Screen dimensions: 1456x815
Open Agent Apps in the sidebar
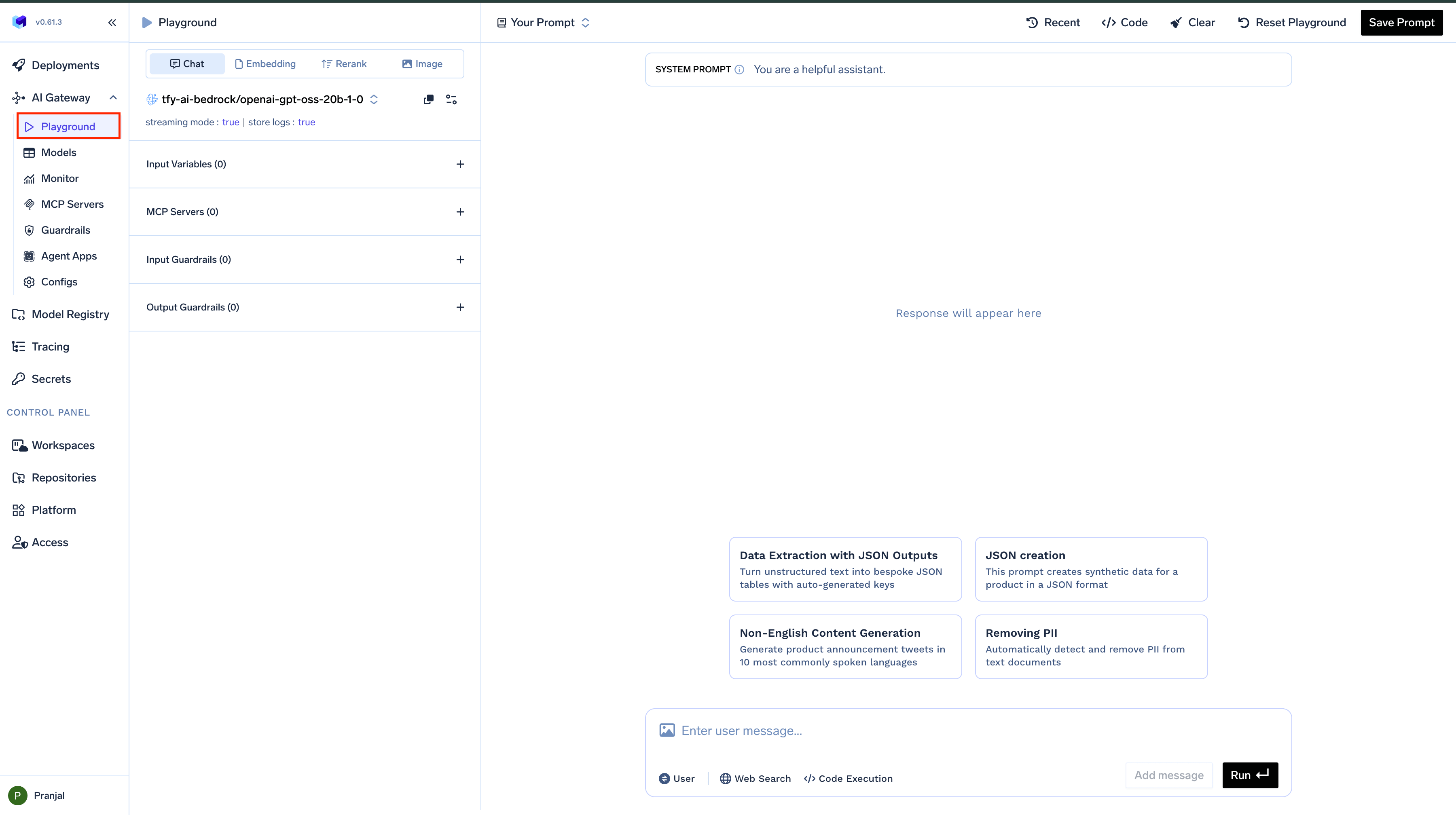pyautogui.click(x=68, y=256)
